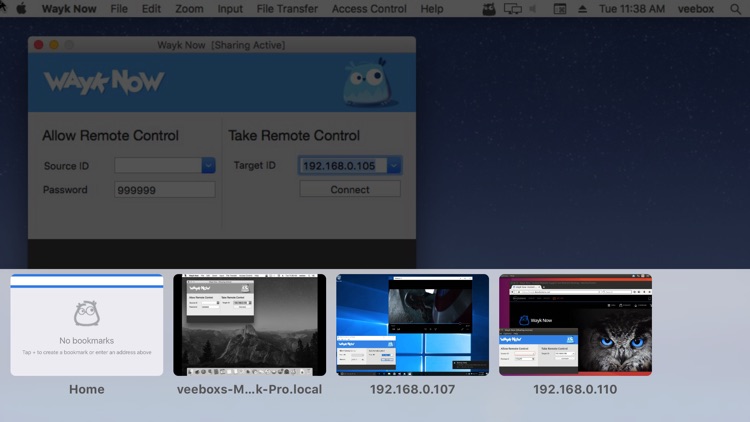This screenshot has height=422, width=750.
Task: Open the Access Control menu
Action: [x=369, y=9]
